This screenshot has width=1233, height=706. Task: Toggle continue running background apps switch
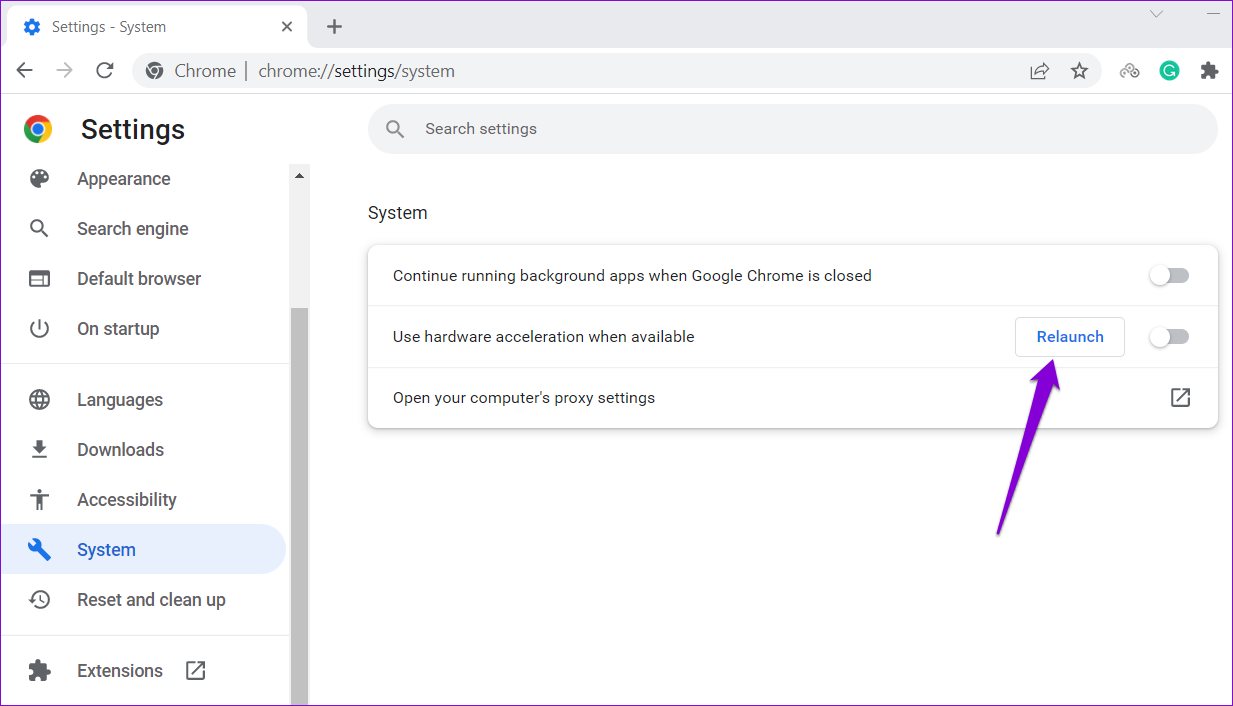point(1169,276)
